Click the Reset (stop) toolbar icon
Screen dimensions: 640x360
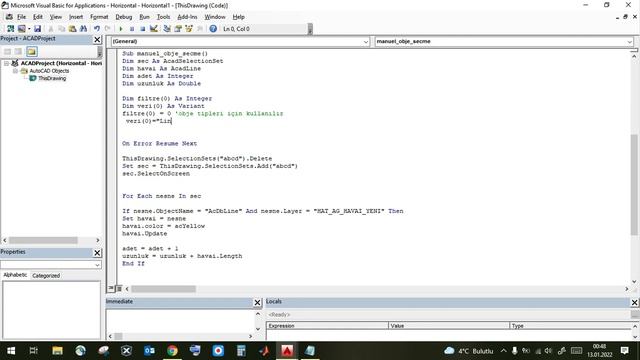click(142, 29)
